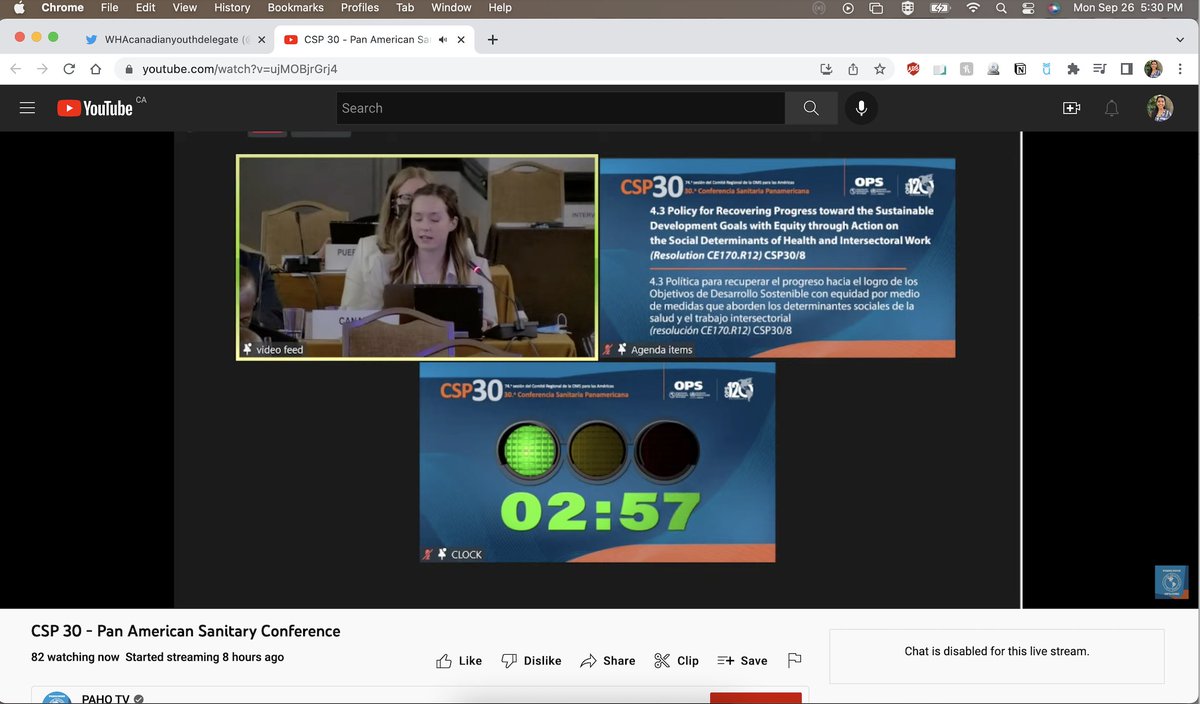Go forward with Chrome's forward arrow

(42, 69)
